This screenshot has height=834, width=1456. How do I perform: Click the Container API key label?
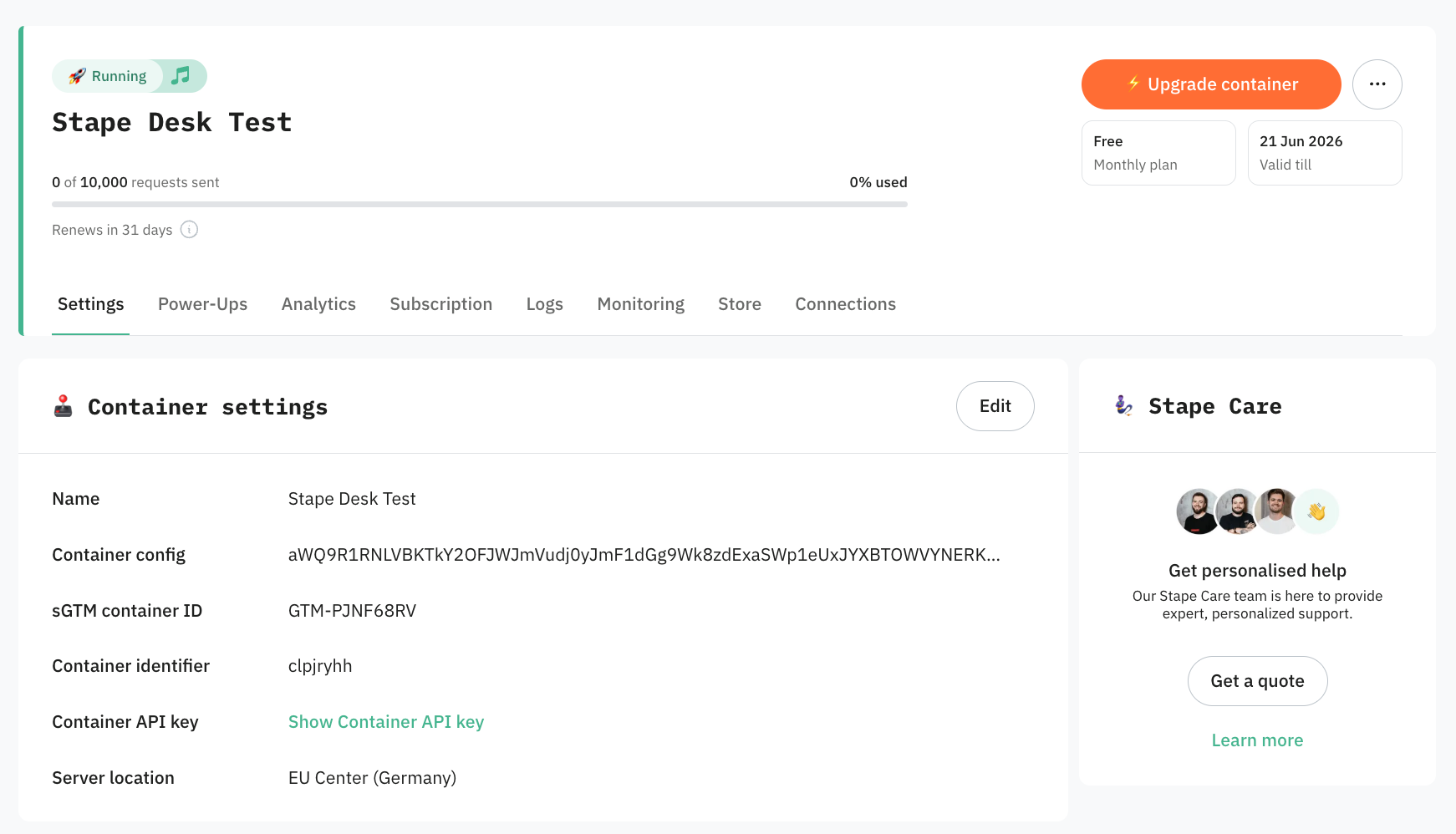pos(125,722)
